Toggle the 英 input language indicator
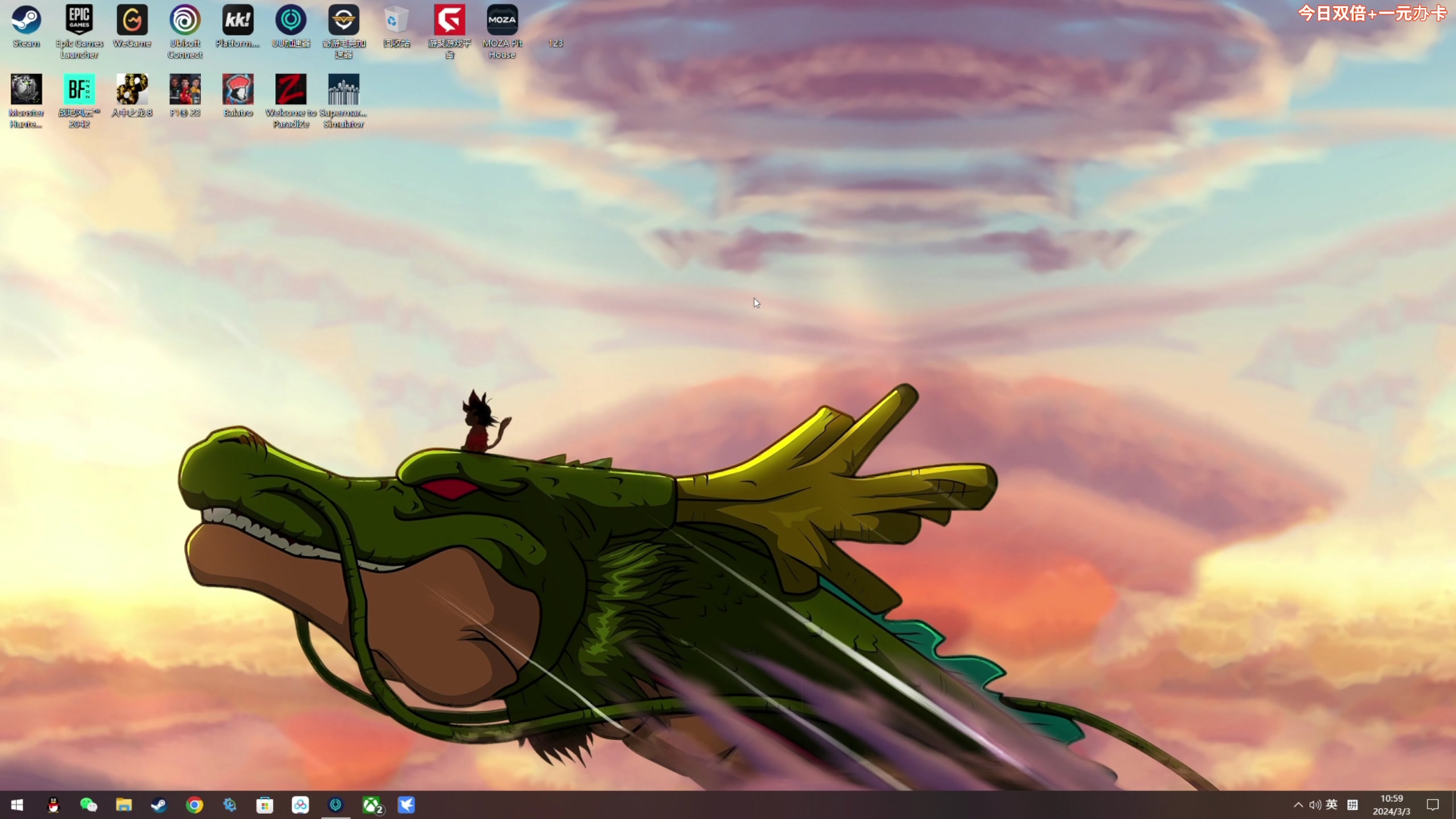1456x819 pixels. pos(1331,804)
